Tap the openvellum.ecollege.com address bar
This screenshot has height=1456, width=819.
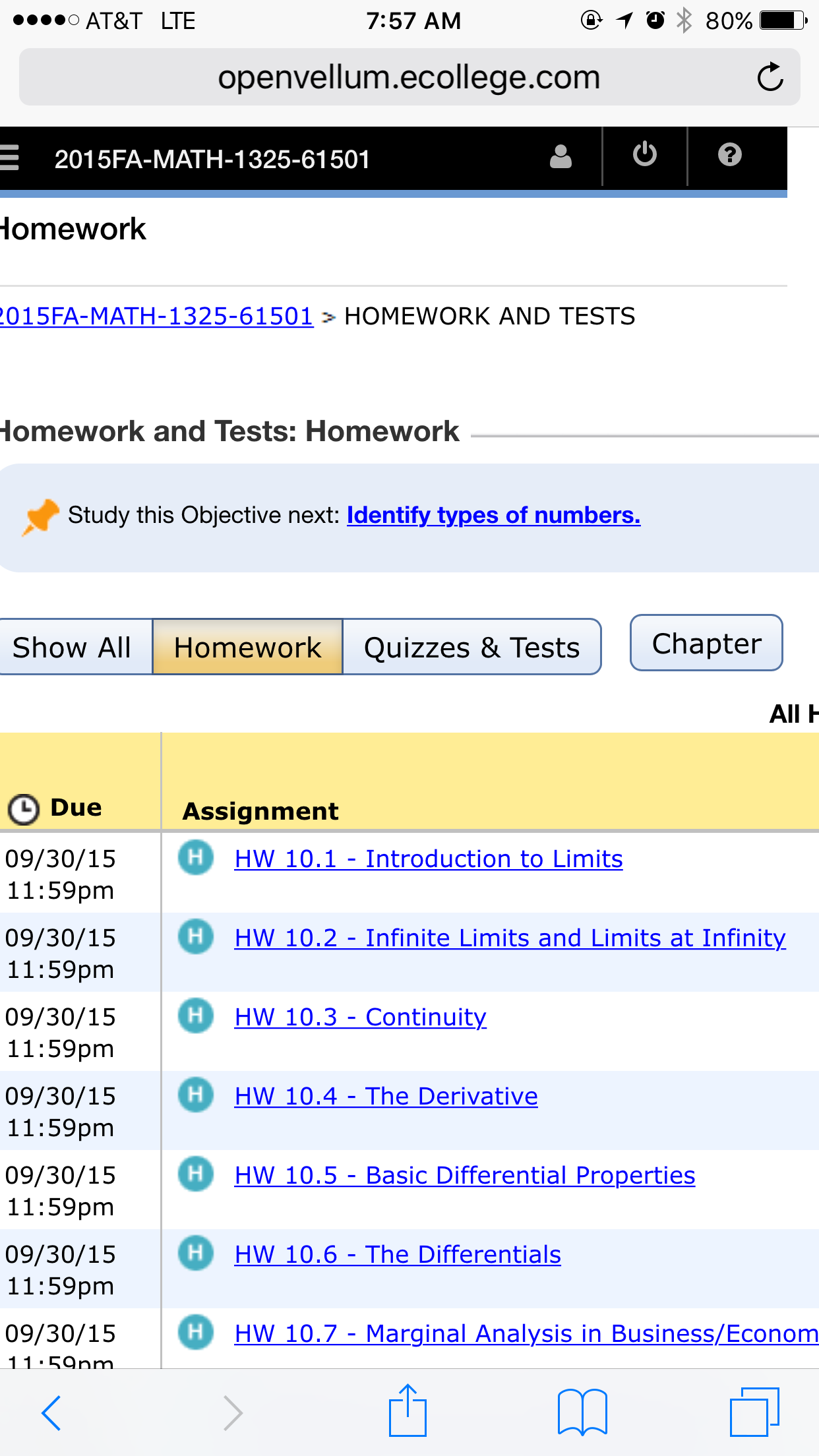pos(409,77)
